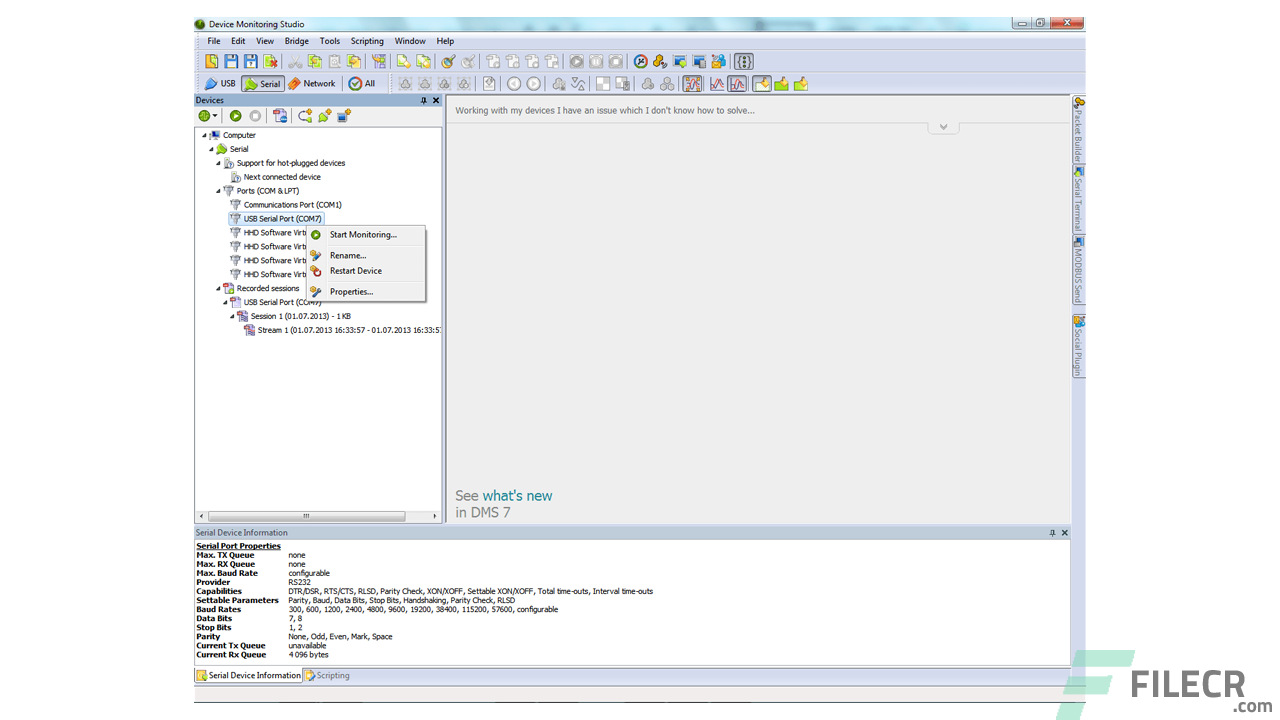Close the Devices panel with its X

tap(436, 100)
